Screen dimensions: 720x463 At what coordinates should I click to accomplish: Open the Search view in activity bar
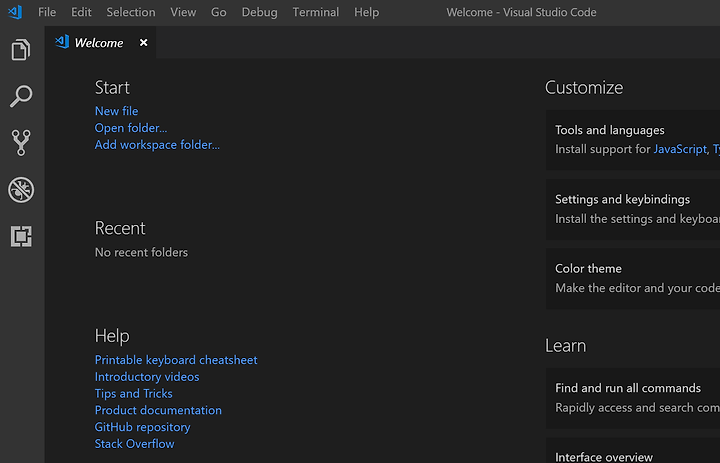coord(21,96)
